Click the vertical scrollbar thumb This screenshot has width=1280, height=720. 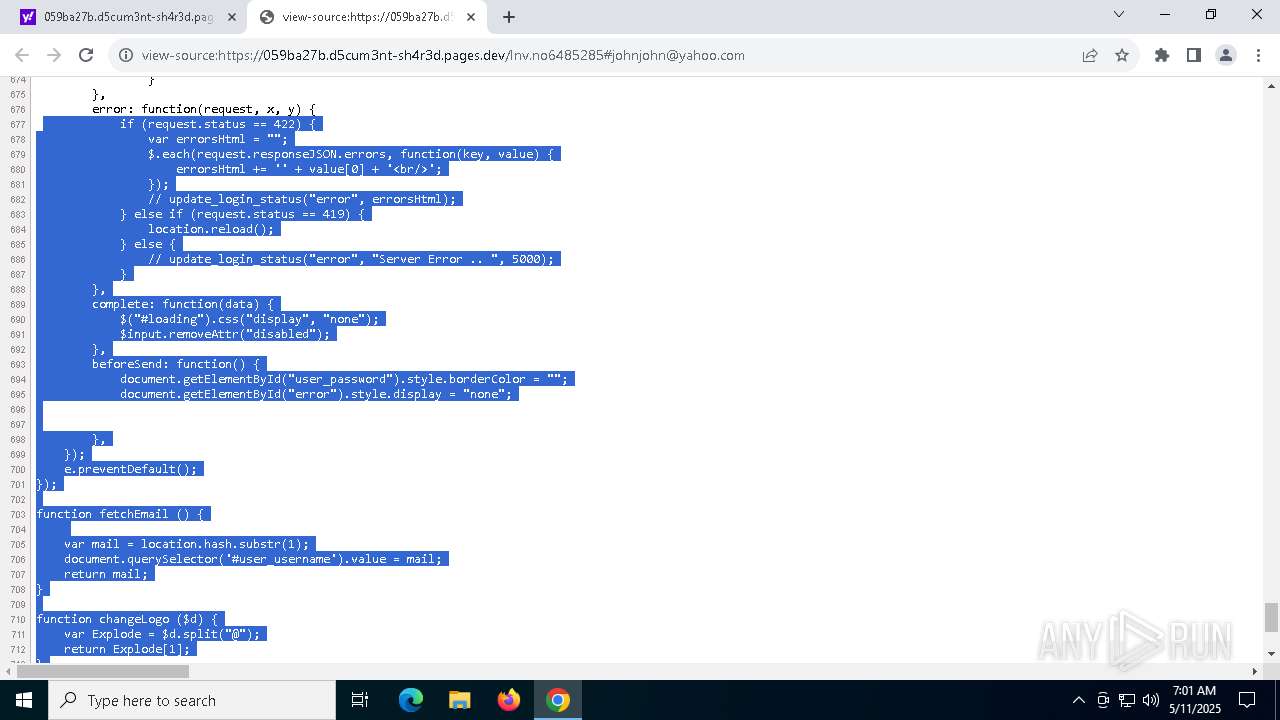(x=1271, y=617)
